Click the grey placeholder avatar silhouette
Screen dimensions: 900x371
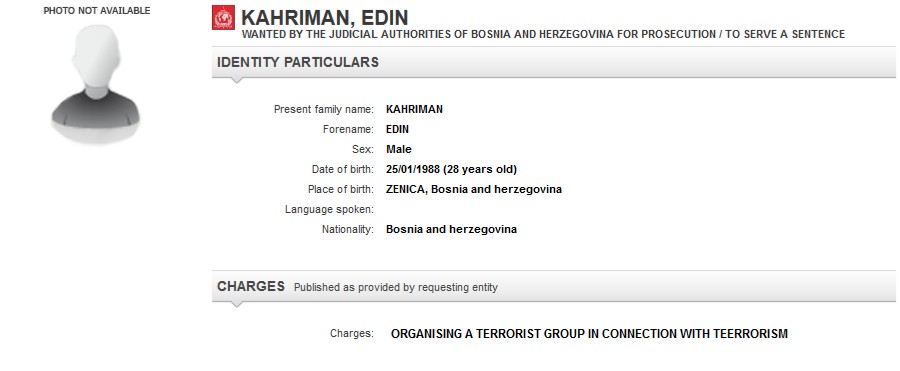tap(95, 84)
